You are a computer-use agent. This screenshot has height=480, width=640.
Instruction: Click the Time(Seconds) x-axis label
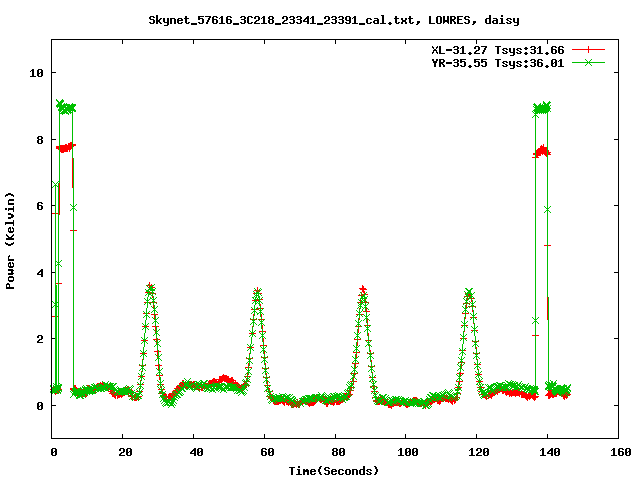[334, 471]
